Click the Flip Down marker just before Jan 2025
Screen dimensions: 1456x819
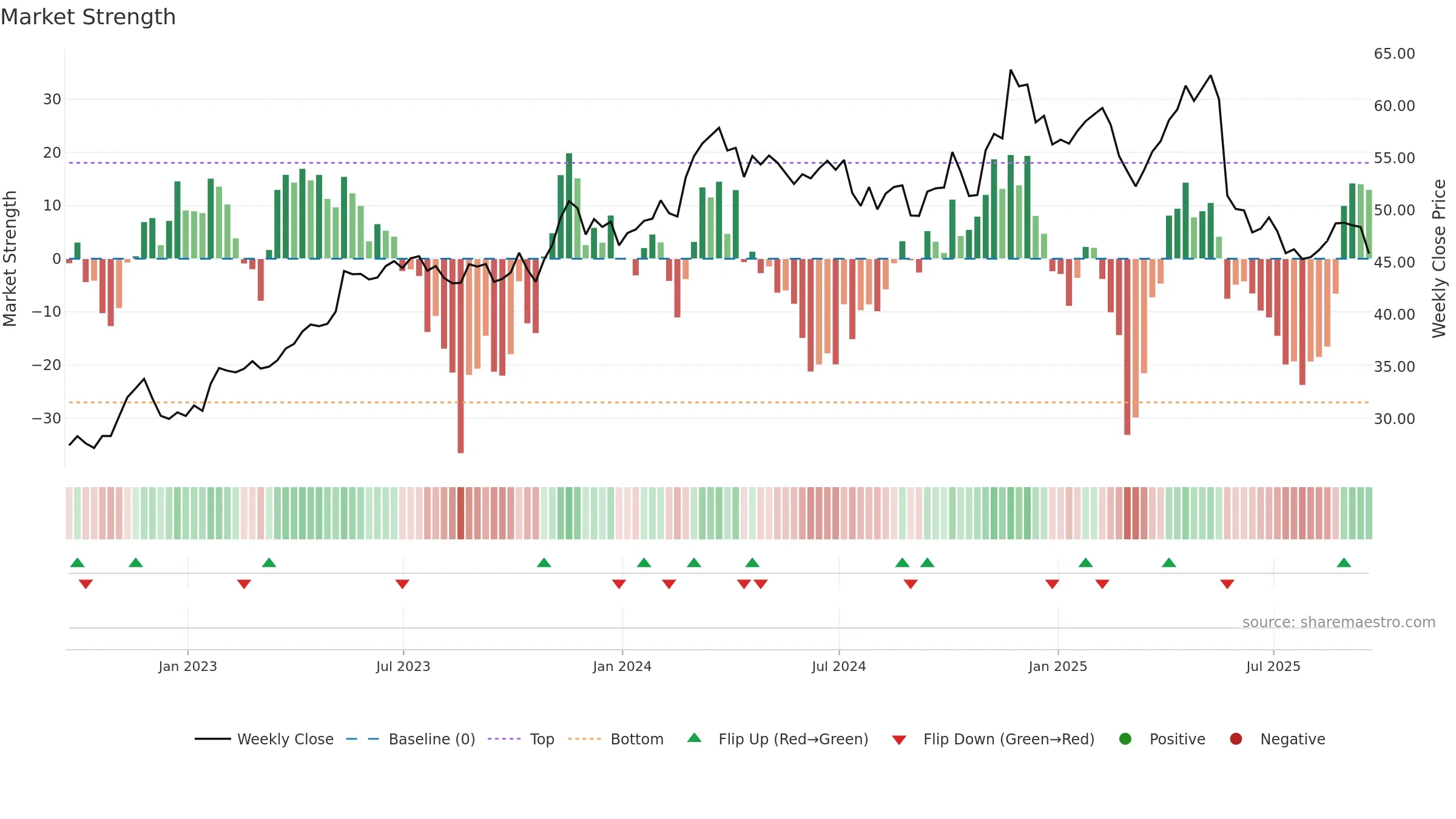click(1053, 584)
